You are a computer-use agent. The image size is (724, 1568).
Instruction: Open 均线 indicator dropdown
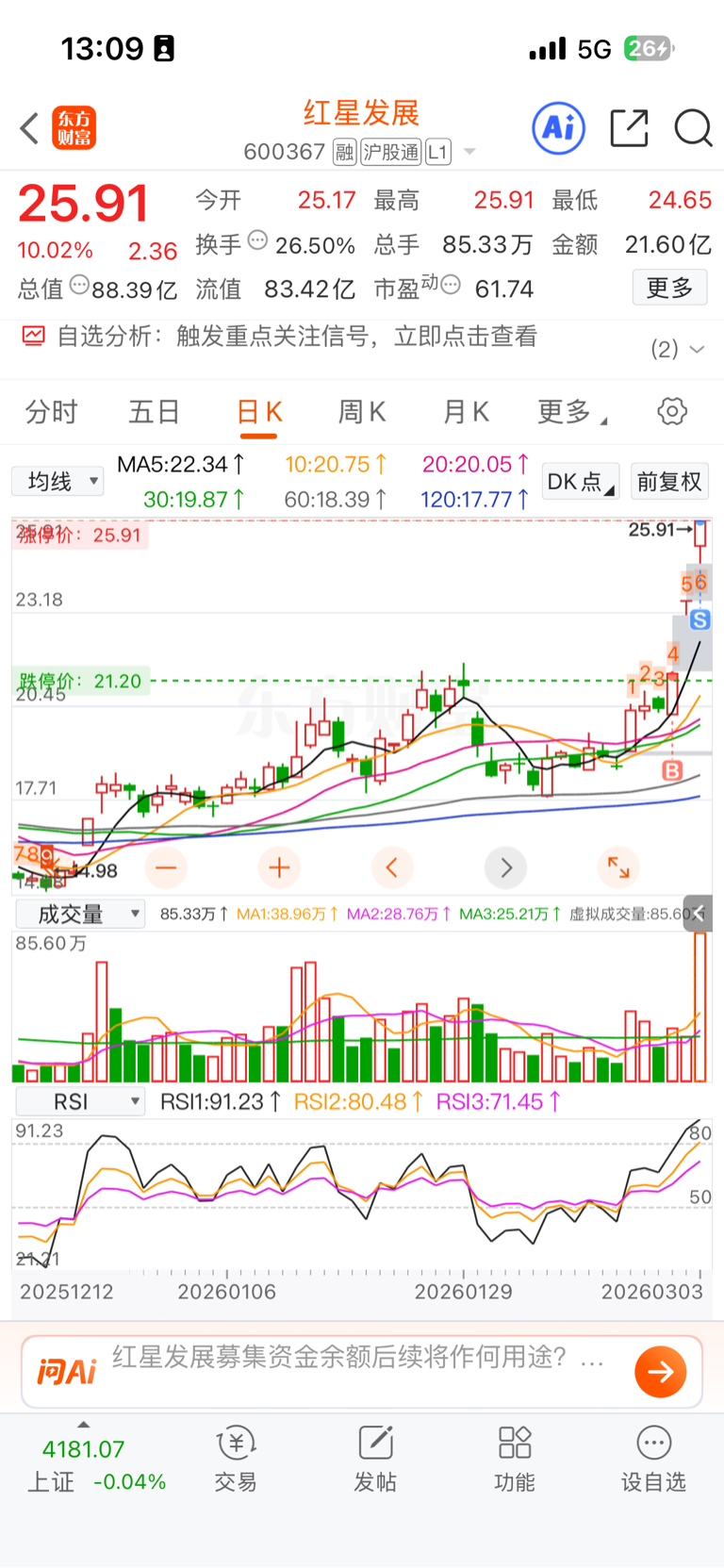click(x=58, y=482)
